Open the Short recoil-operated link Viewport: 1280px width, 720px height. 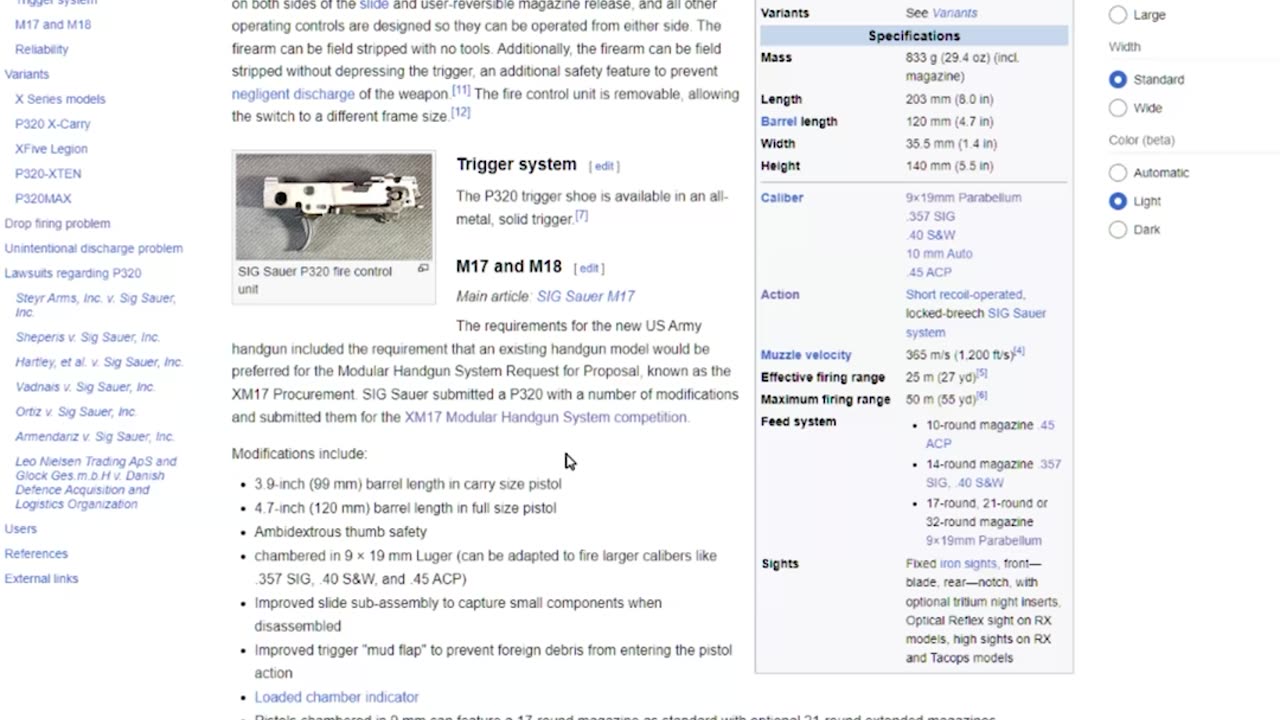964,295
